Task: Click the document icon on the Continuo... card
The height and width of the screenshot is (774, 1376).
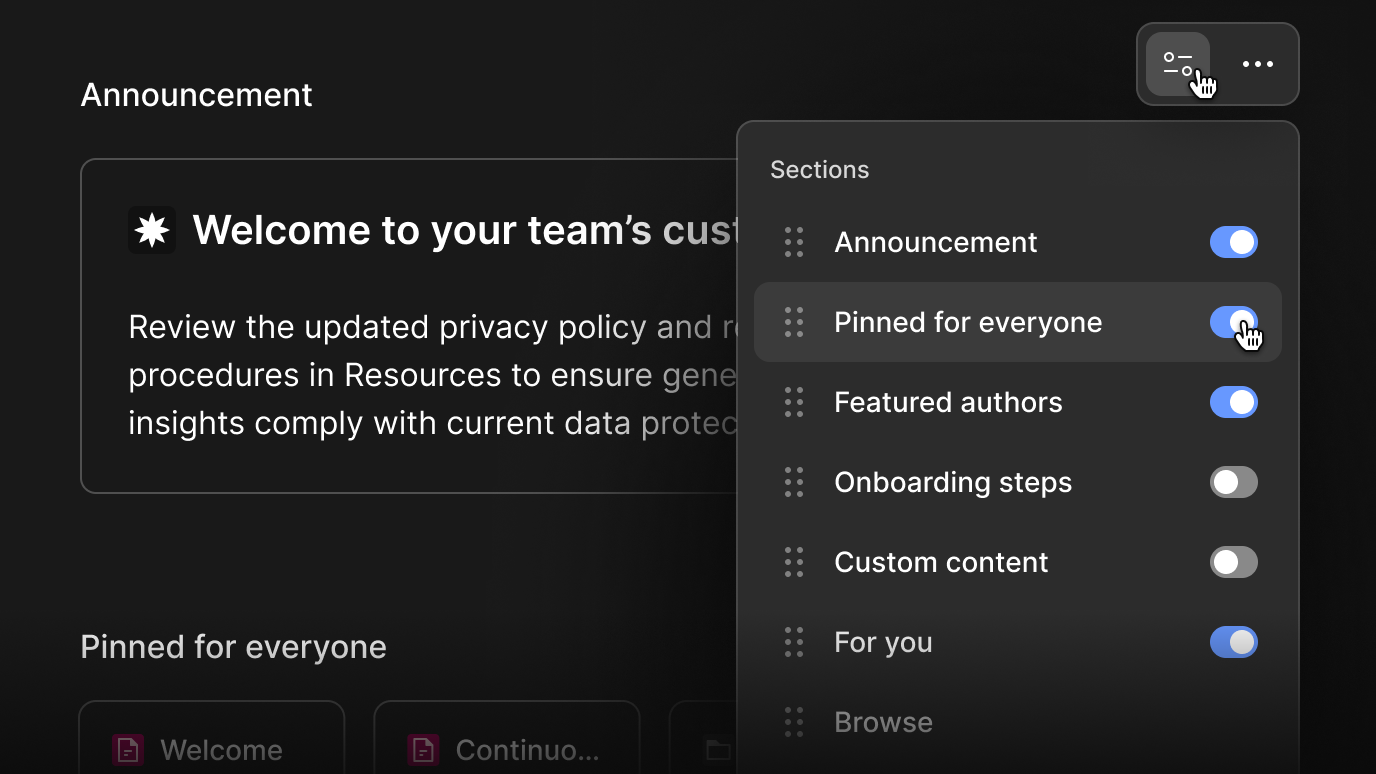Action: [x=423, y=749]
